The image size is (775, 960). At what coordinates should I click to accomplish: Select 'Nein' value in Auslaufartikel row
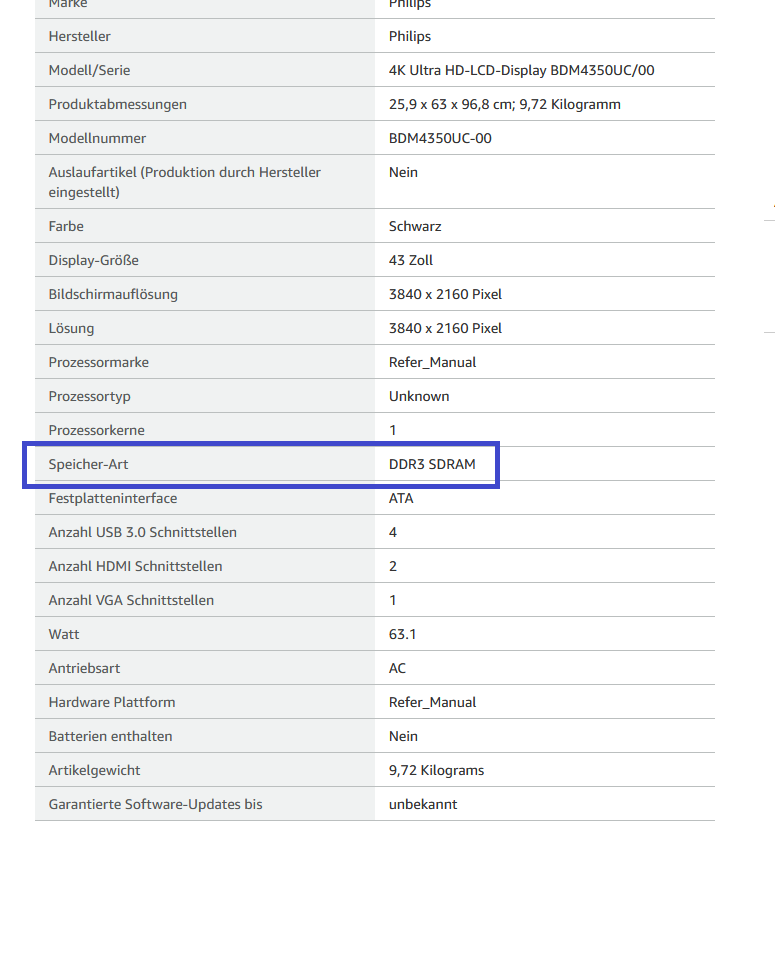point(403,172)
